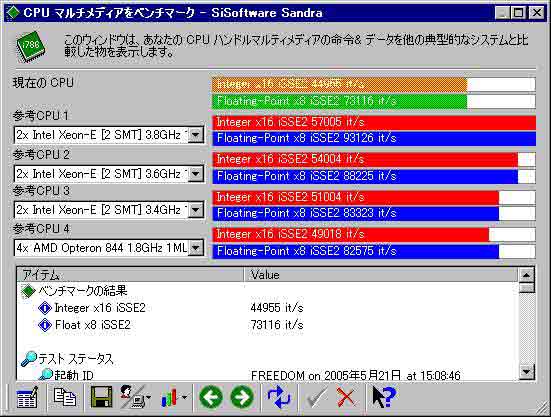Click the red Integer x16 54004 bar
Viewport: 551px width, 417px height.
(365, 159)
